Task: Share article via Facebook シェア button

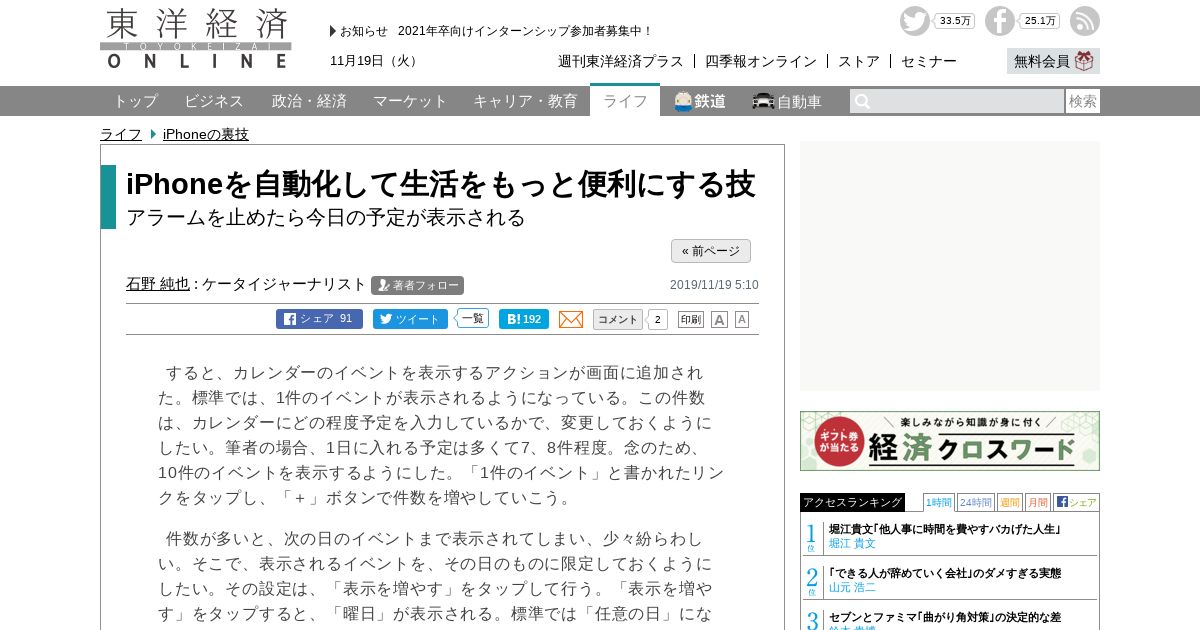Action: 319,319
